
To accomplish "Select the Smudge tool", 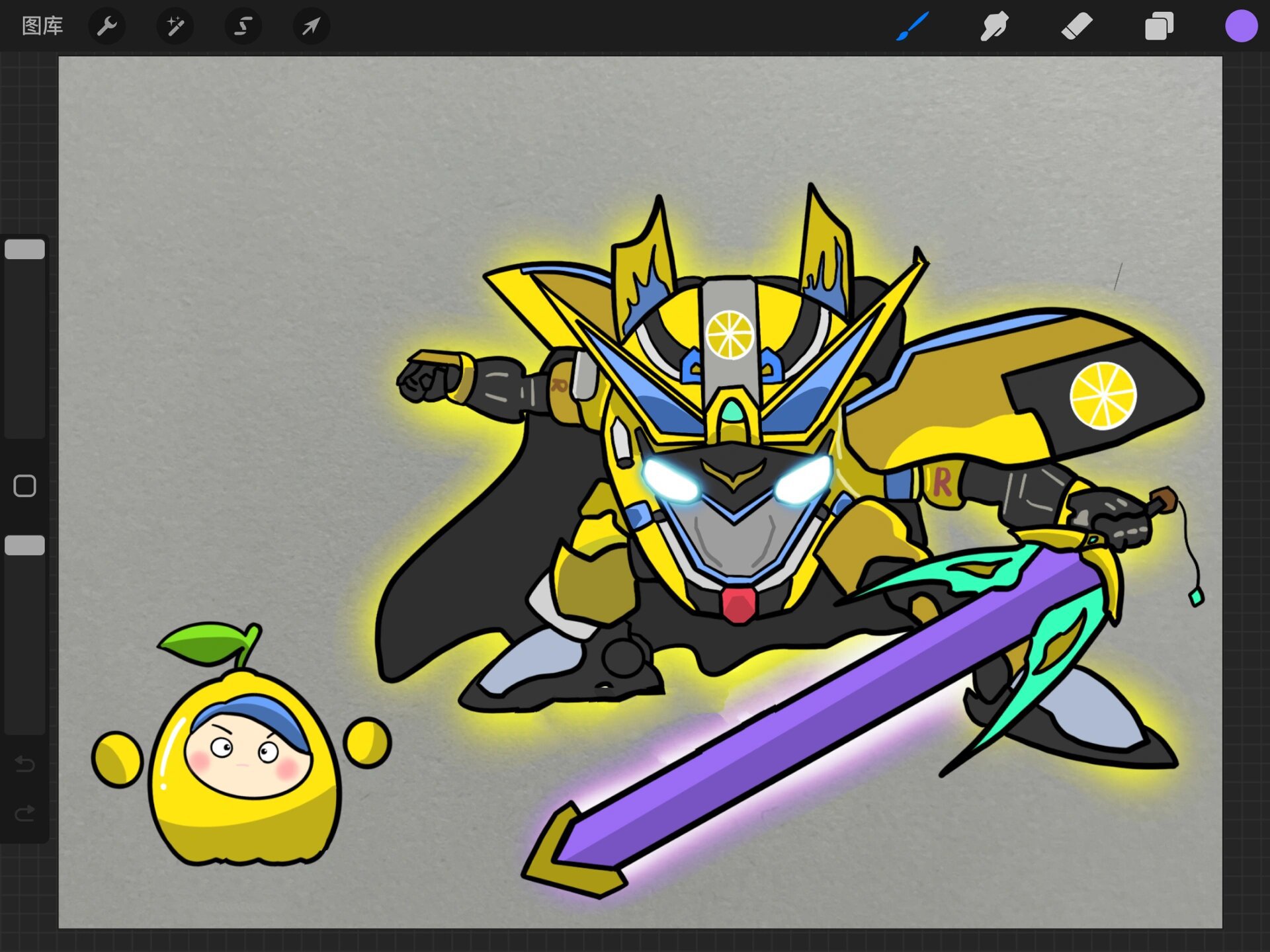I will [x=994, y=26].
